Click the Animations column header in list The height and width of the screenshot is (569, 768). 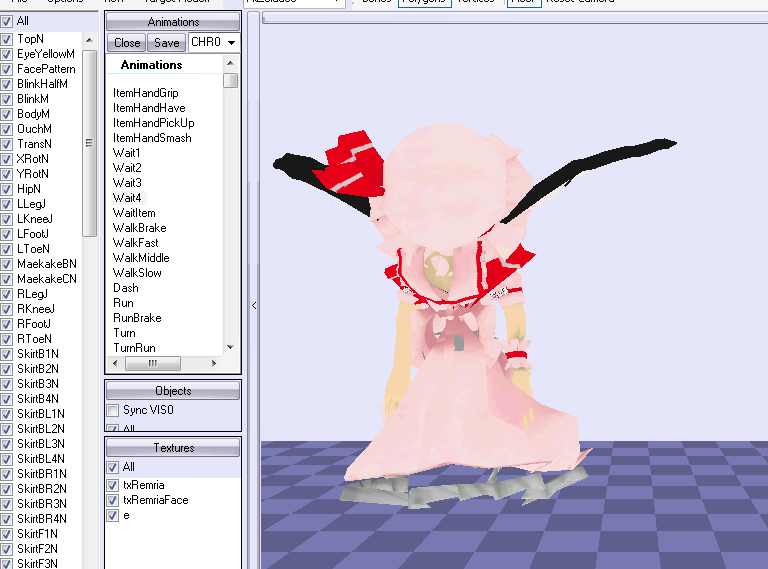(151, 65)
